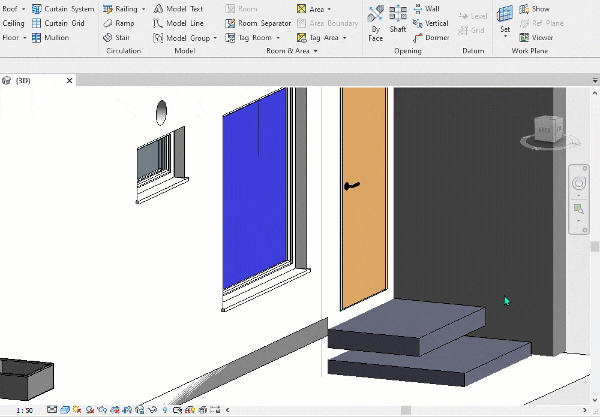
Task: Expand the Tag Room dropdown
Action: coord(278,38)
